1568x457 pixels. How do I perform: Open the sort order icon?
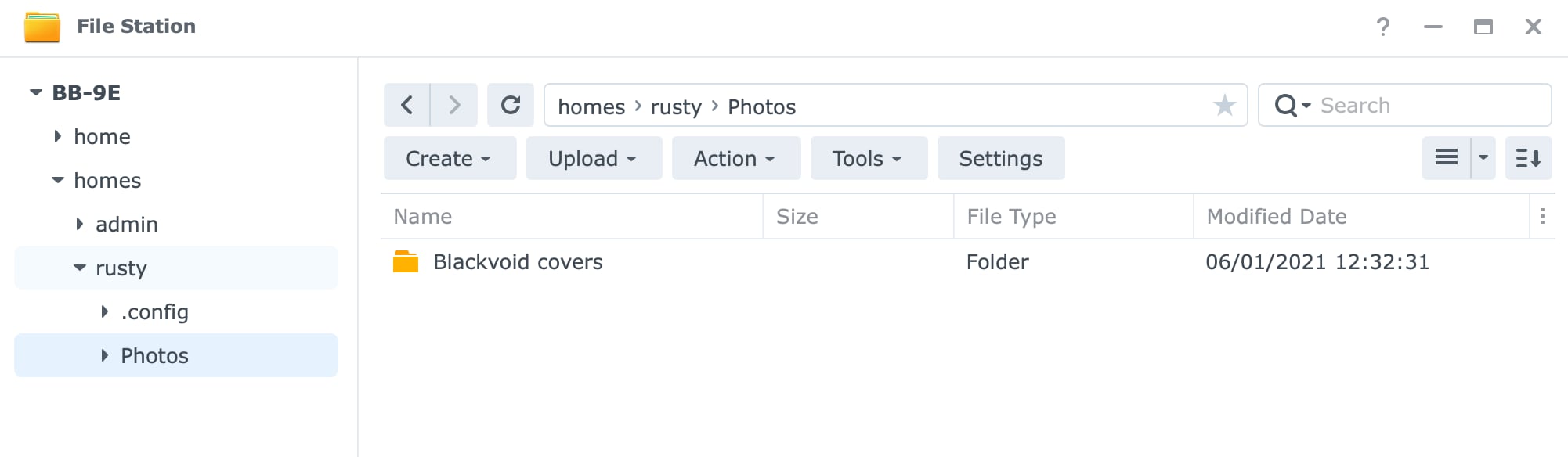point(1528,158)
